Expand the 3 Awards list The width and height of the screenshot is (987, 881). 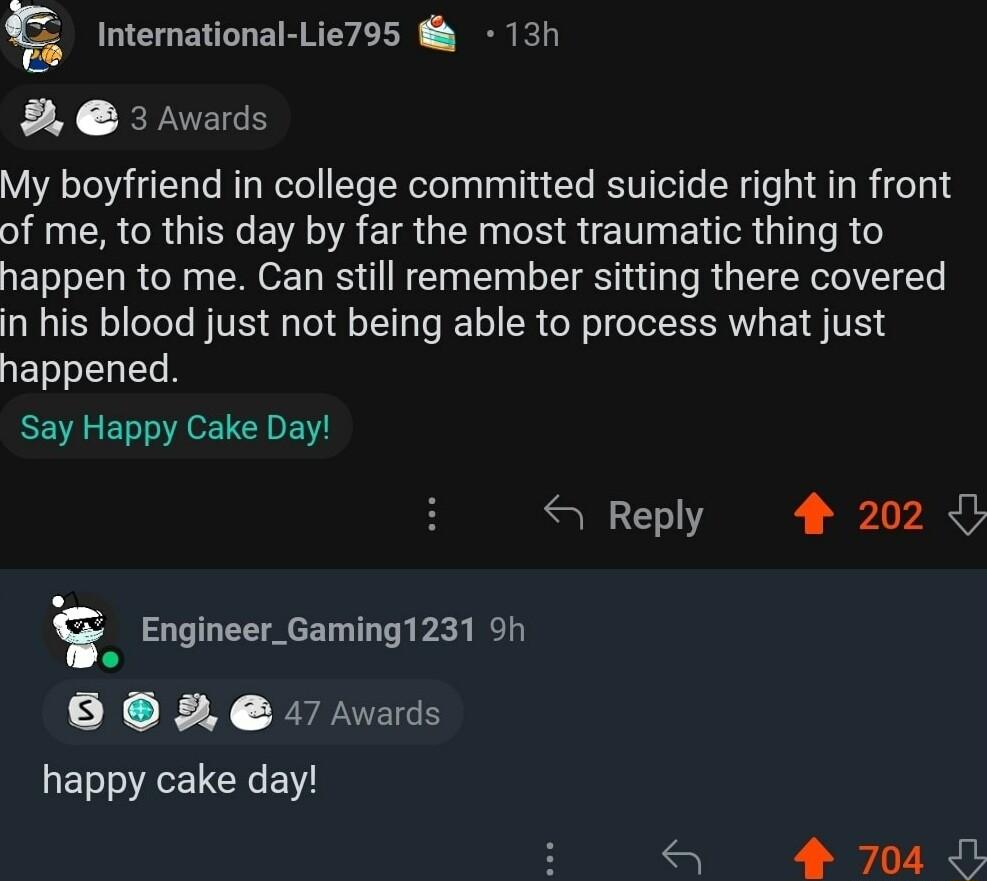coord(199,117)
